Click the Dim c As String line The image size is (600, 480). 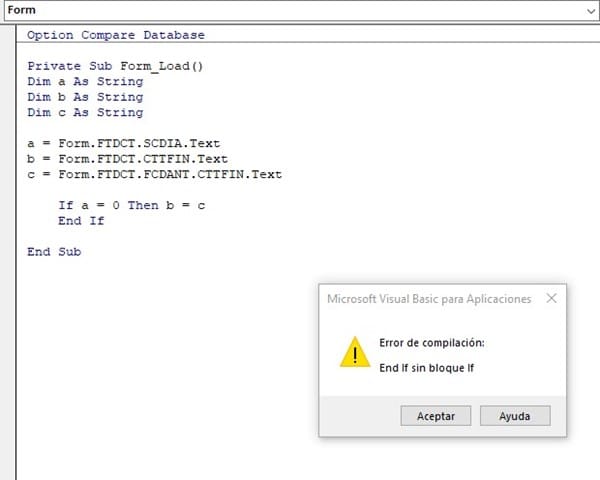(x=85, y=112)
